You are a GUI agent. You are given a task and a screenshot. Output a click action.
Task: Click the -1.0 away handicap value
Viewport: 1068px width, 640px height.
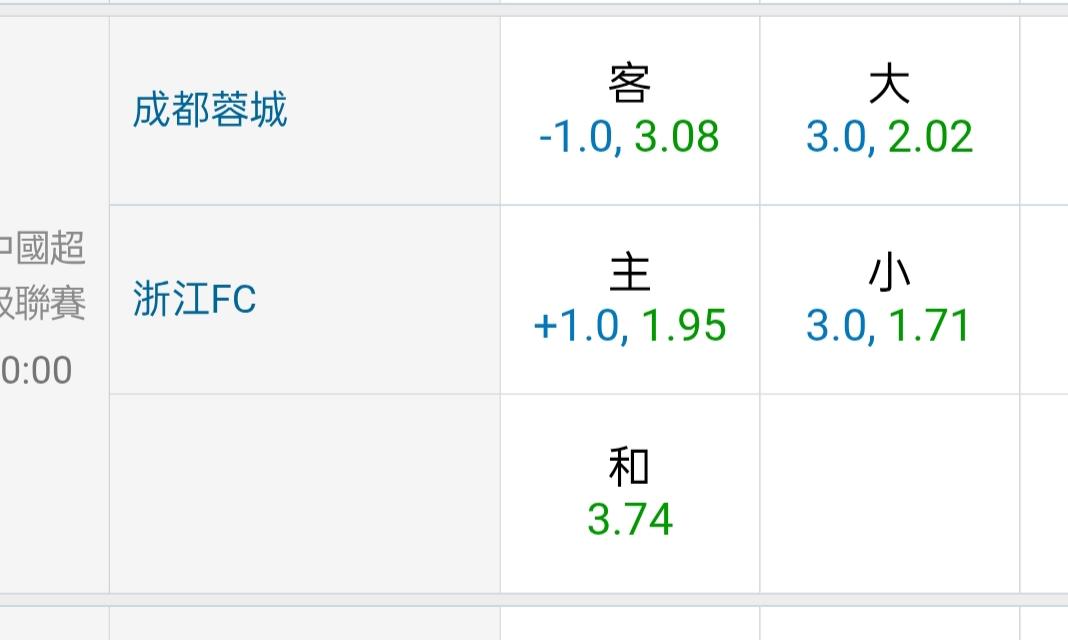click(x=575, y=137)
